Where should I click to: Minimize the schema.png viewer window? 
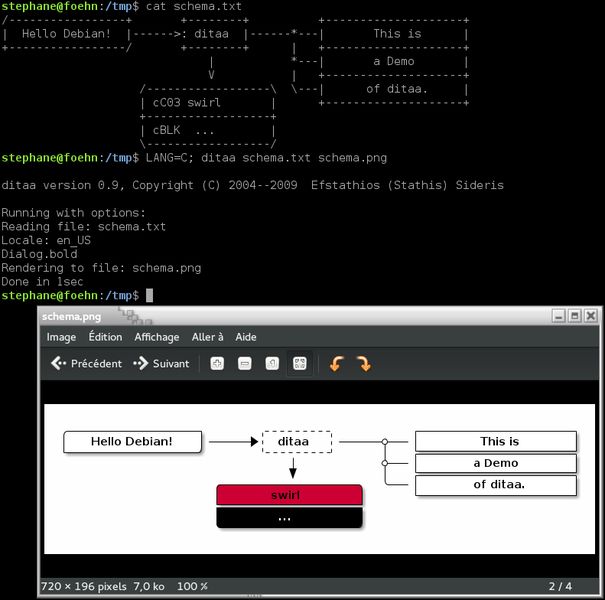tap(558, 316)
